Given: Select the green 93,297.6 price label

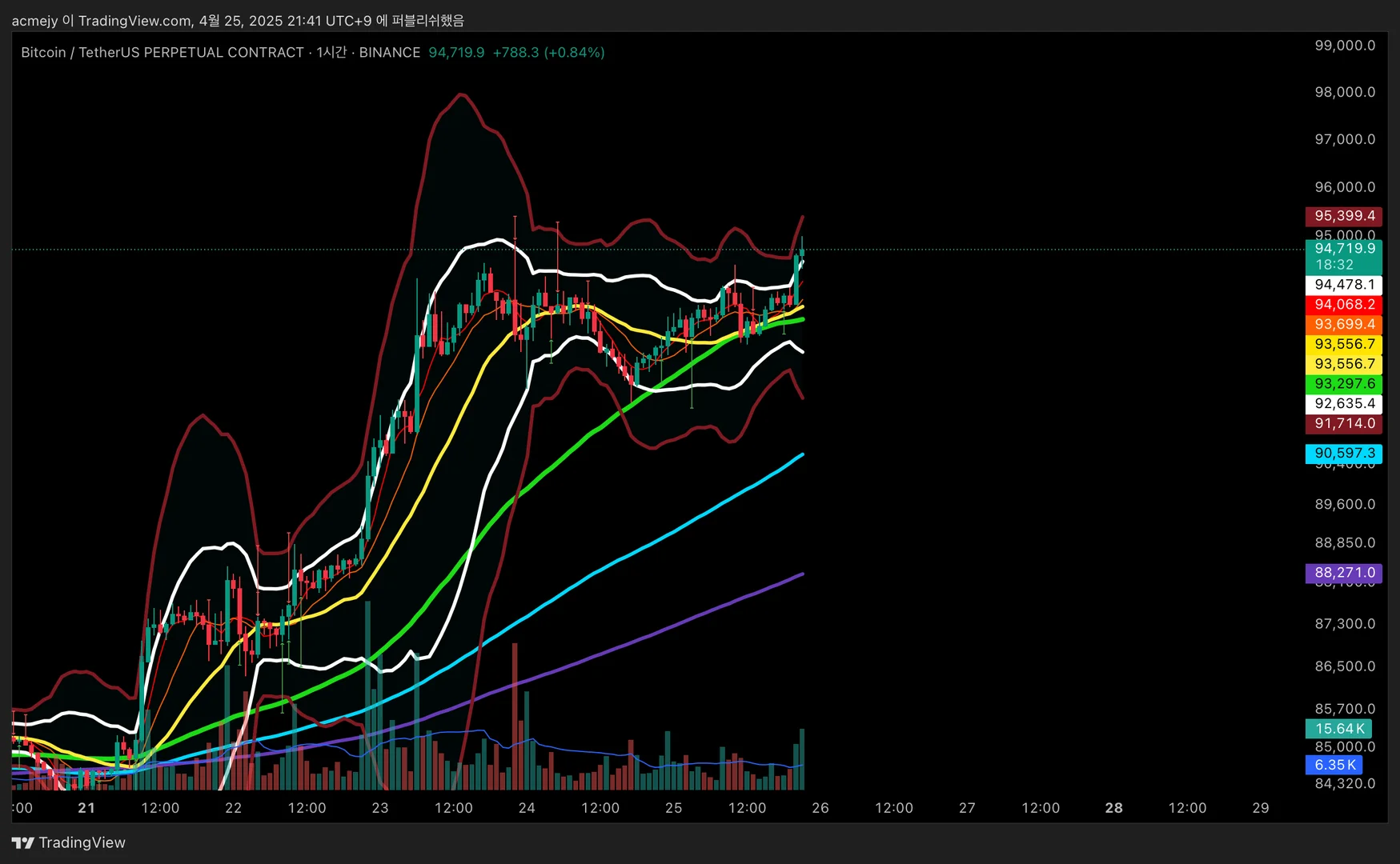Looking at the screenshot, I should pyautogui.click(x=1344, y=384).
